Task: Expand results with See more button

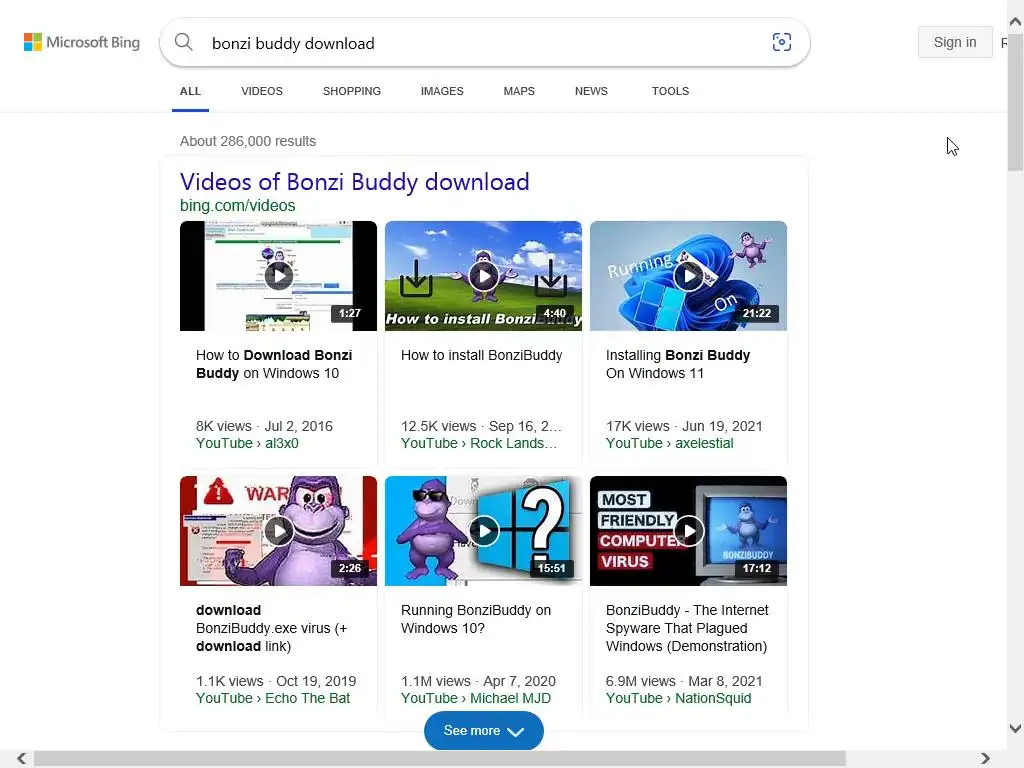Action: point(483,731)
